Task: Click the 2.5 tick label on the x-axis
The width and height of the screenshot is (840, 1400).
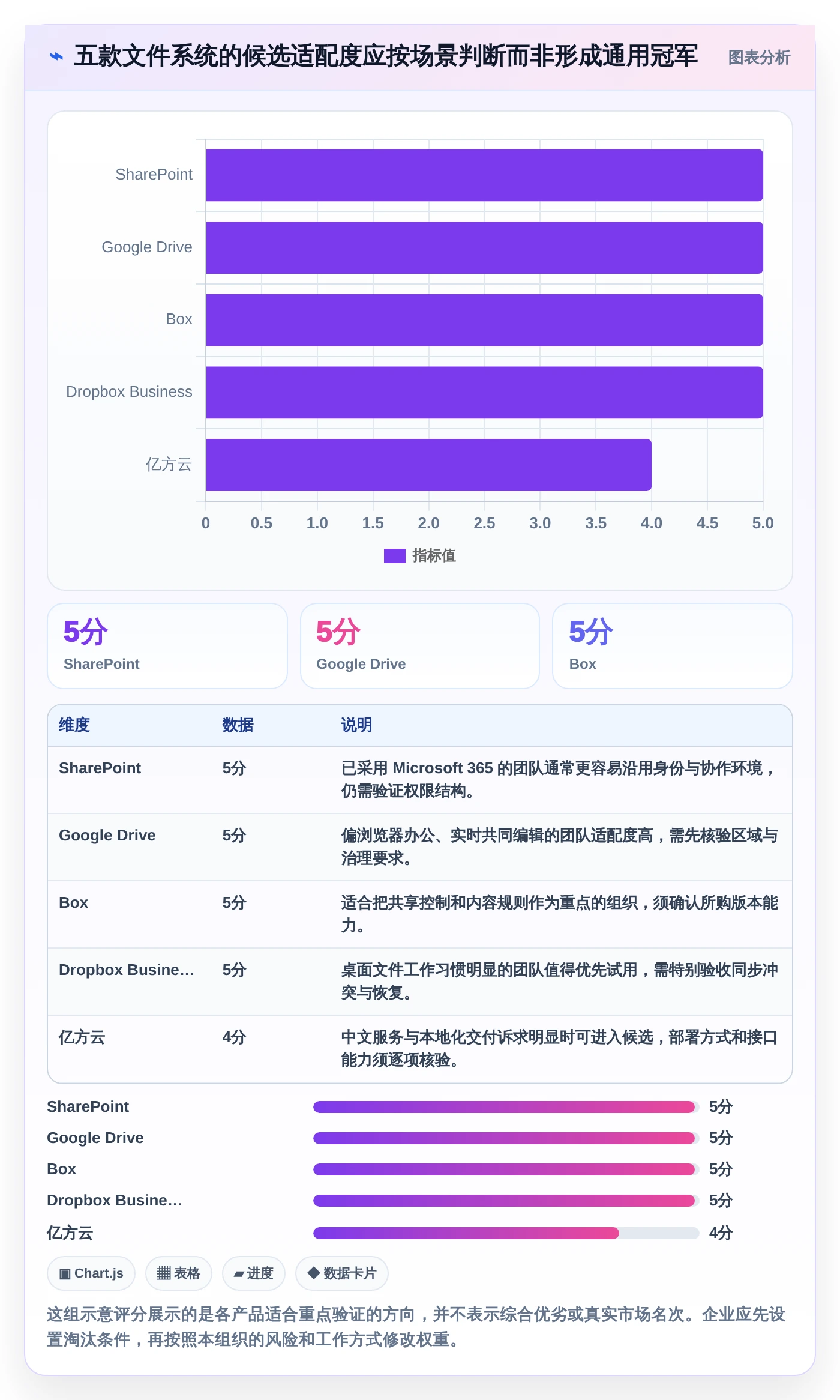Action: (484, 523)
